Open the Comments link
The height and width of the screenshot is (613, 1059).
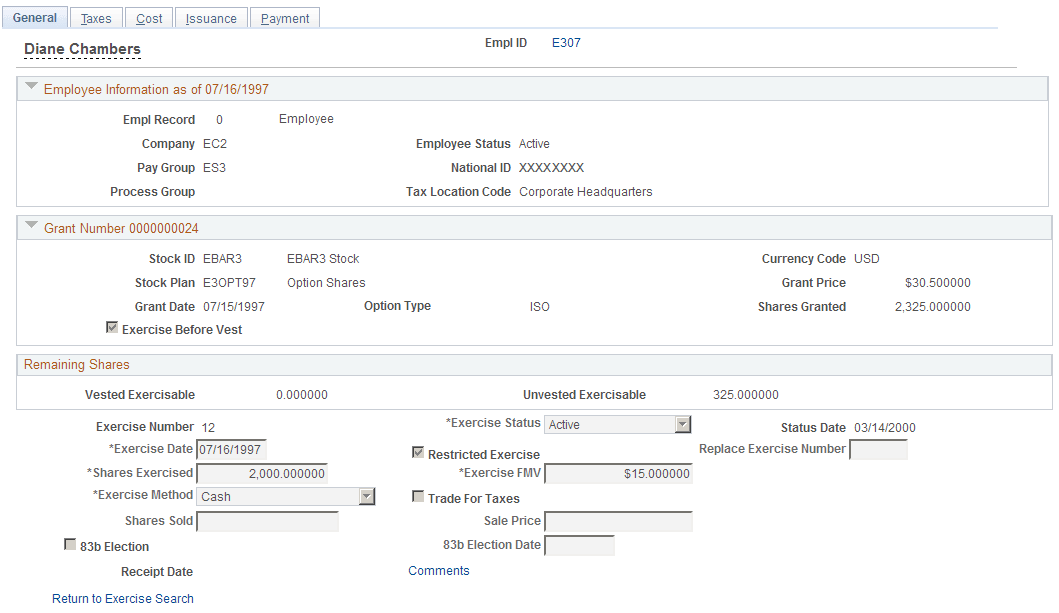[x=439, y=570]
